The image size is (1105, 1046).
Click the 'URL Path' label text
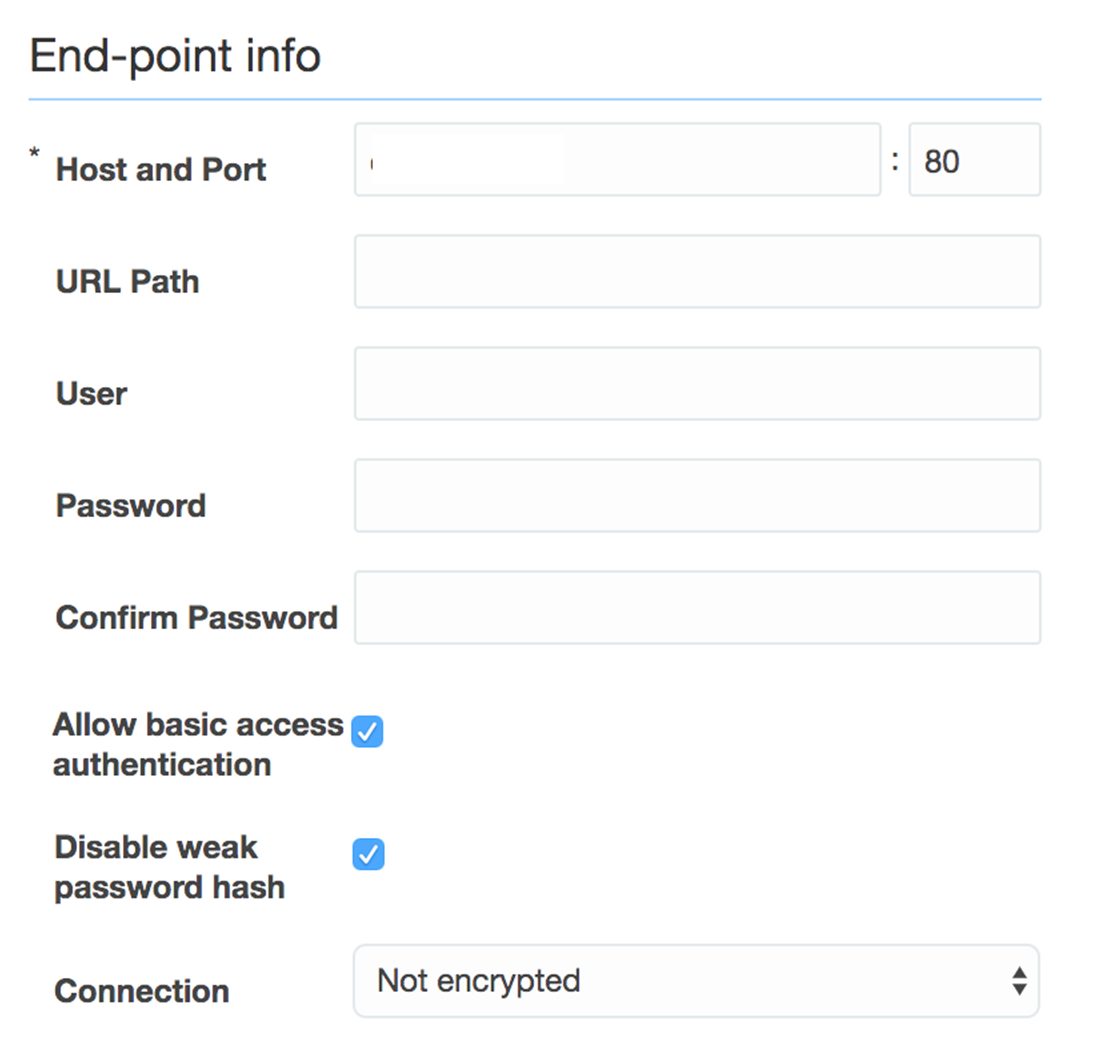click(128, 282)
